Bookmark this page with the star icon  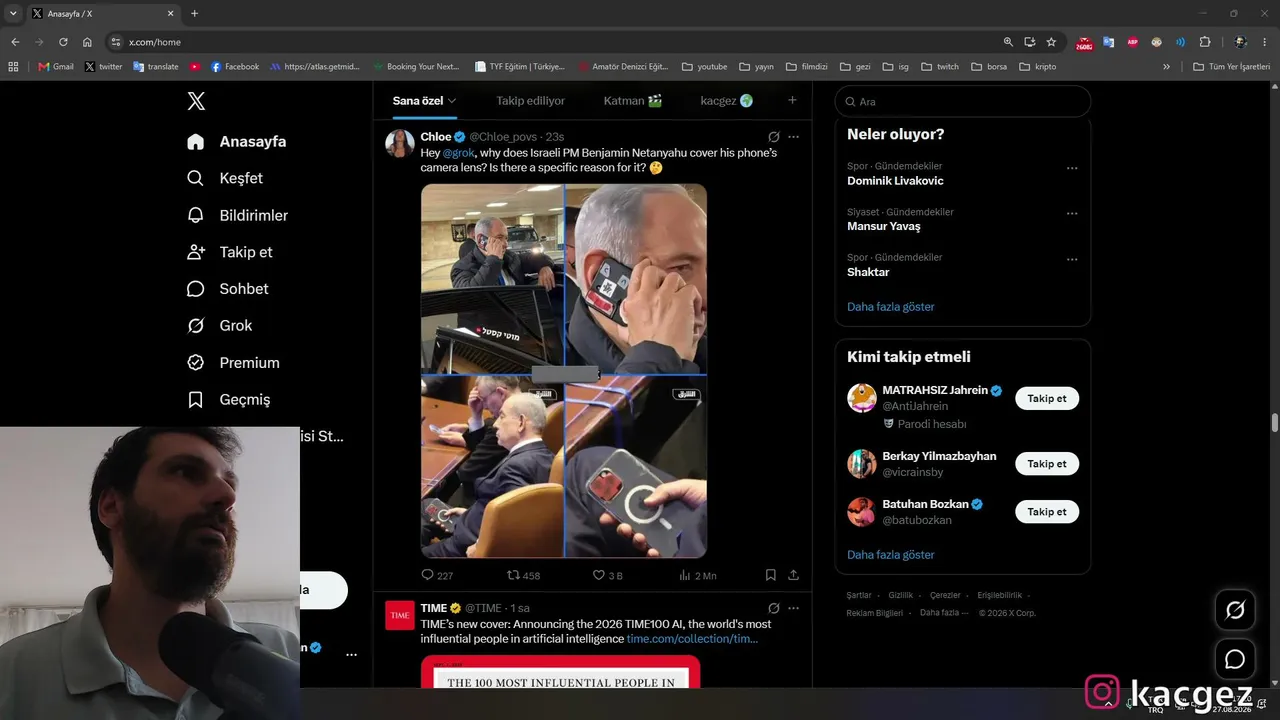[1051, 42]
